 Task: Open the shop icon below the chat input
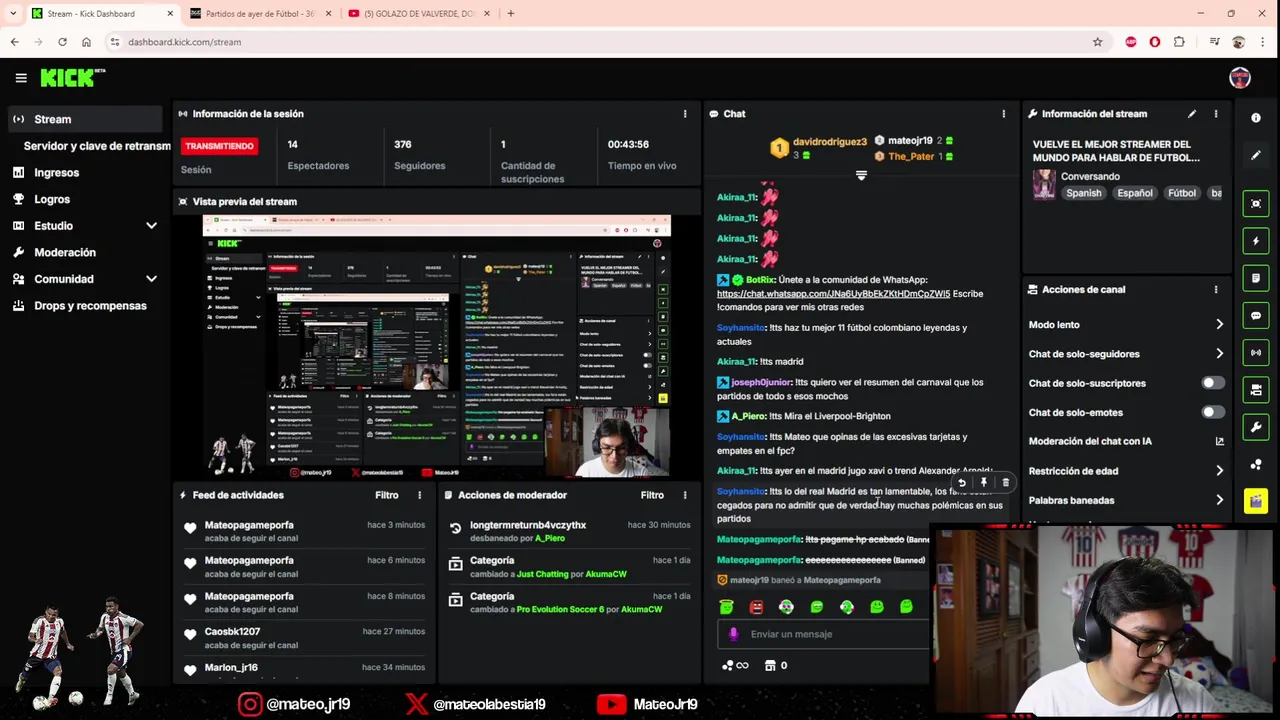pos(770,665)
